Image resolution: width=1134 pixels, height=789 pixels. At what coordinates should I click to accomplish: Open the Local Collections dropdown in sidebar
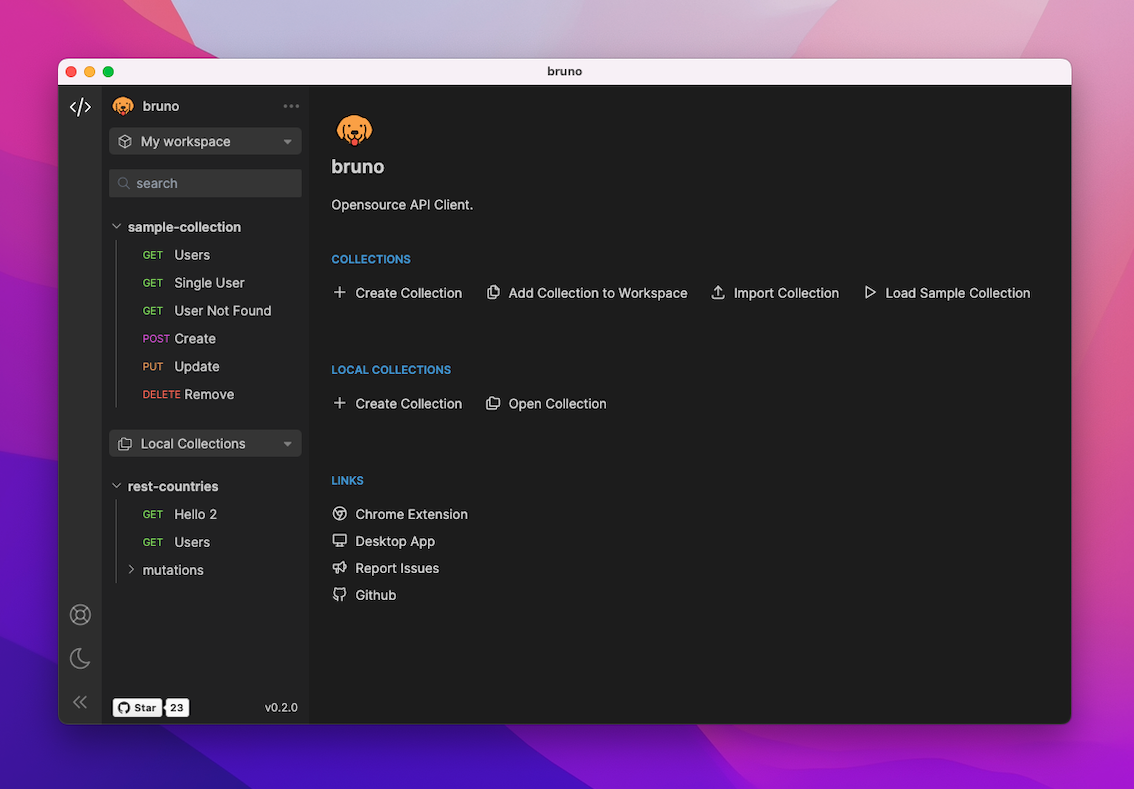coord(205,444)
